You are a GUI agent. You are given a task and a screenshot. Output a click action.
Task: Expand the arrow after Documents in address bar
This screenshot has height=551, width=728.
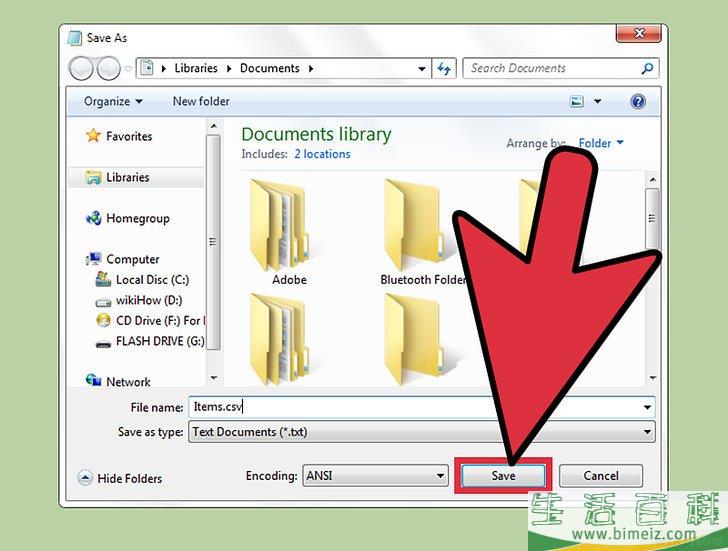pos(311,69)
